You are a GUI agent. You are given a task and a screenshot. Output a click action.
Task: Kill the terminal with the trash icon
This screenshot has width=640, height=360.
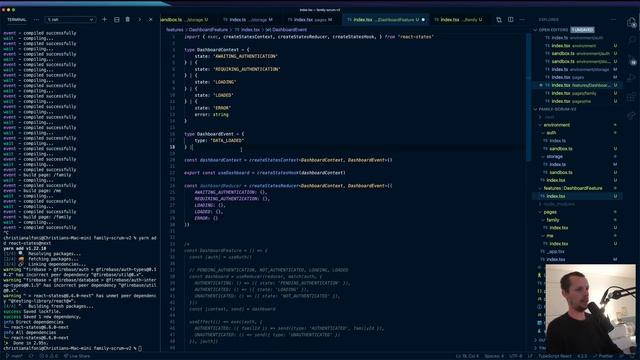click(128, 19)
